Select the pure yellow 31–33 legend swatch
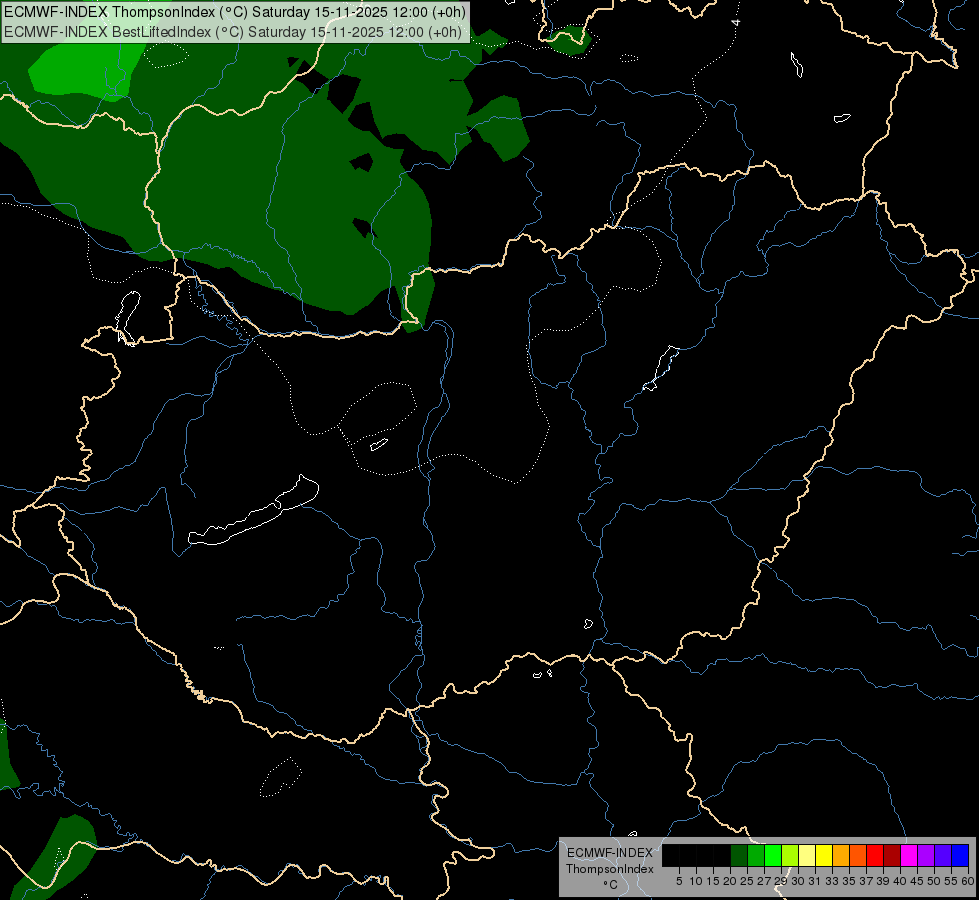 (x=824, y=855)
